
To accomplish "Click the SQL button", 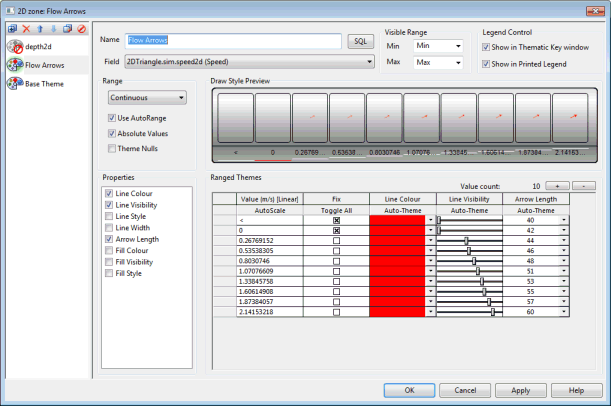I will coord(360,41).
